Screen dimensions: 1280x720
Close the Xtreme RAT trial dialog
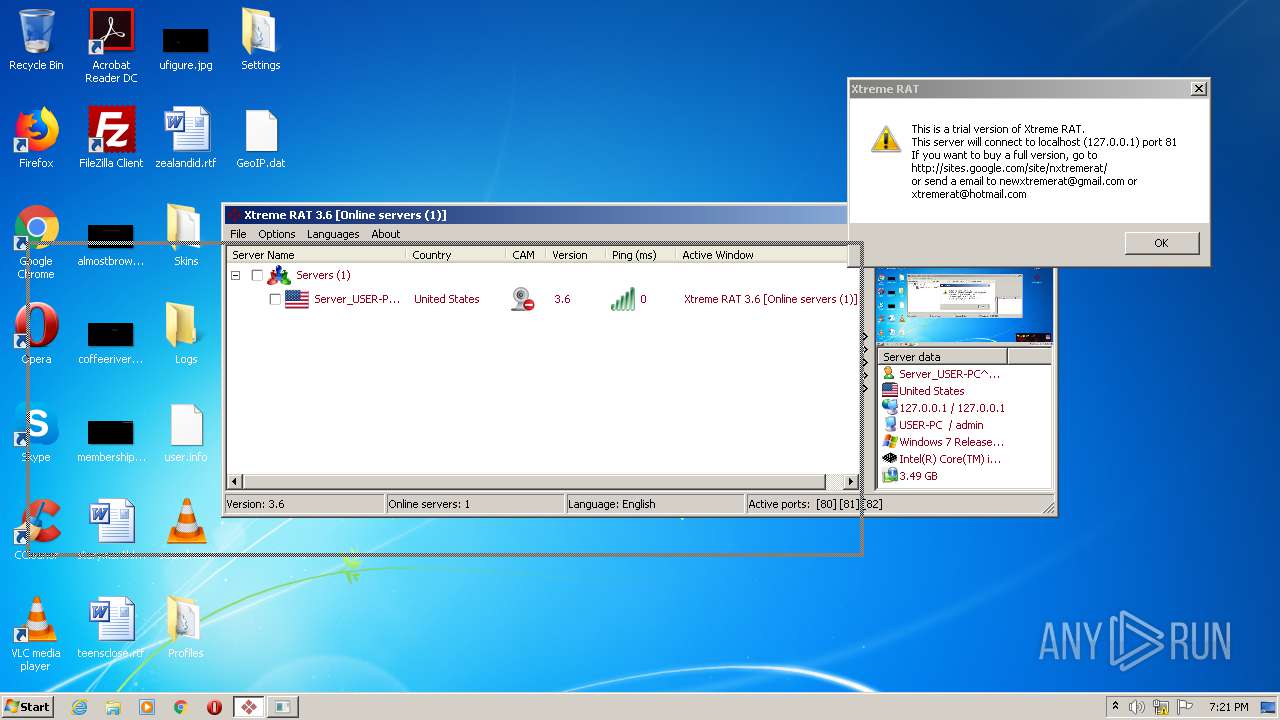click(1198, 88)
